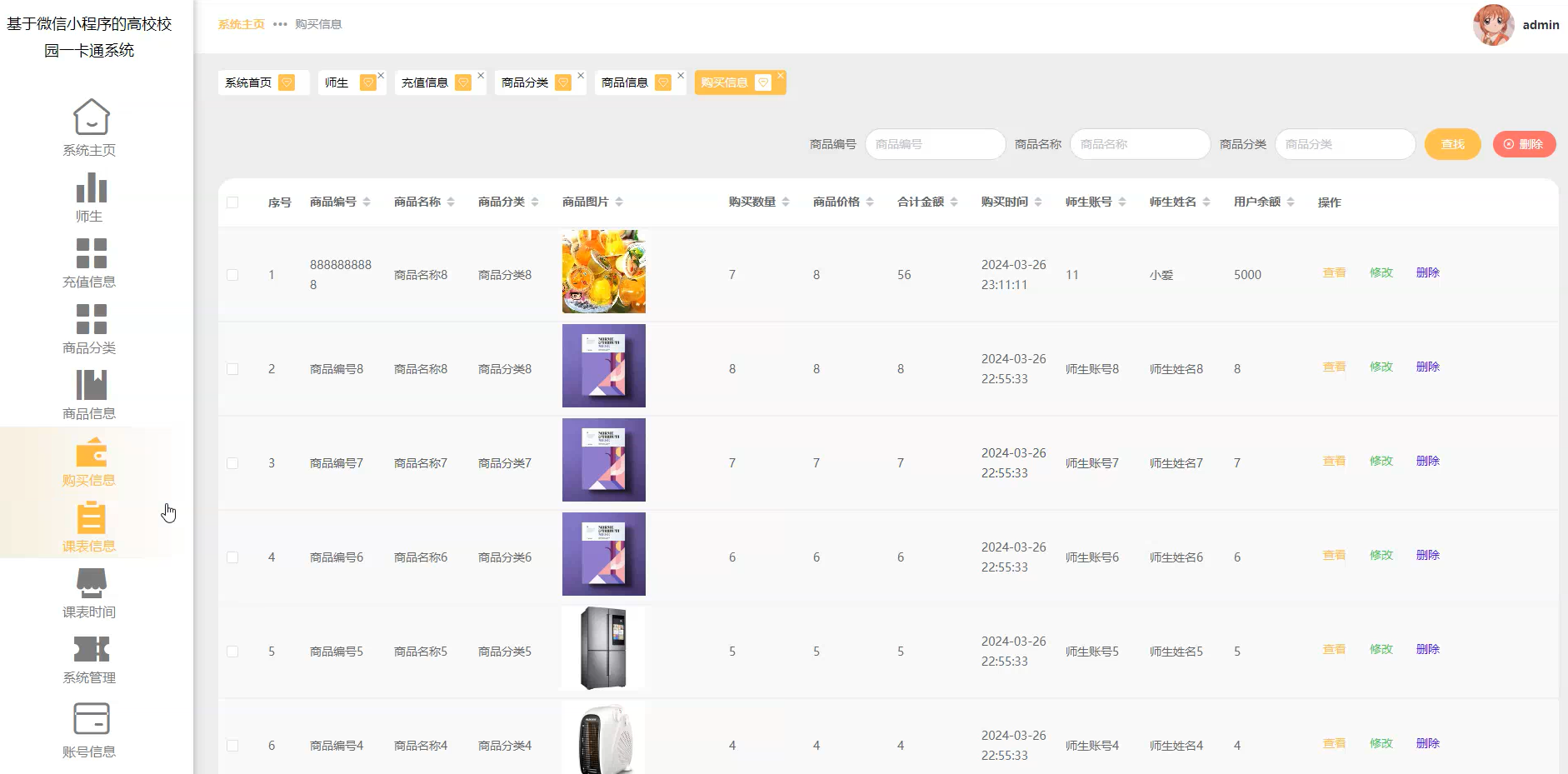The image size is (1568, 774).
Task: Edit row 2 with 修改 link
Action: click(1381, 367)
